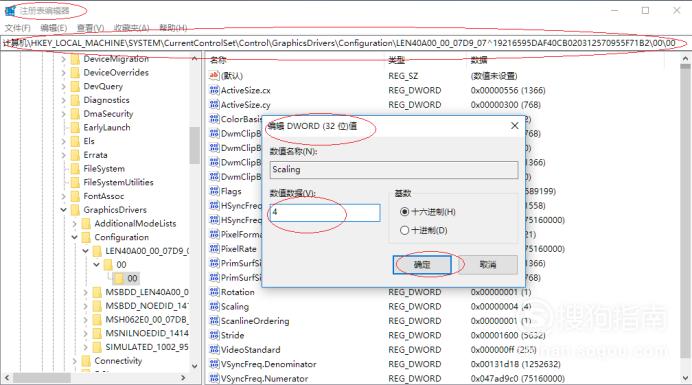This screenshot has width=692, height=385.
Task: Select the 十进制(D) decimal radio button
Action: tap(404, 230)
